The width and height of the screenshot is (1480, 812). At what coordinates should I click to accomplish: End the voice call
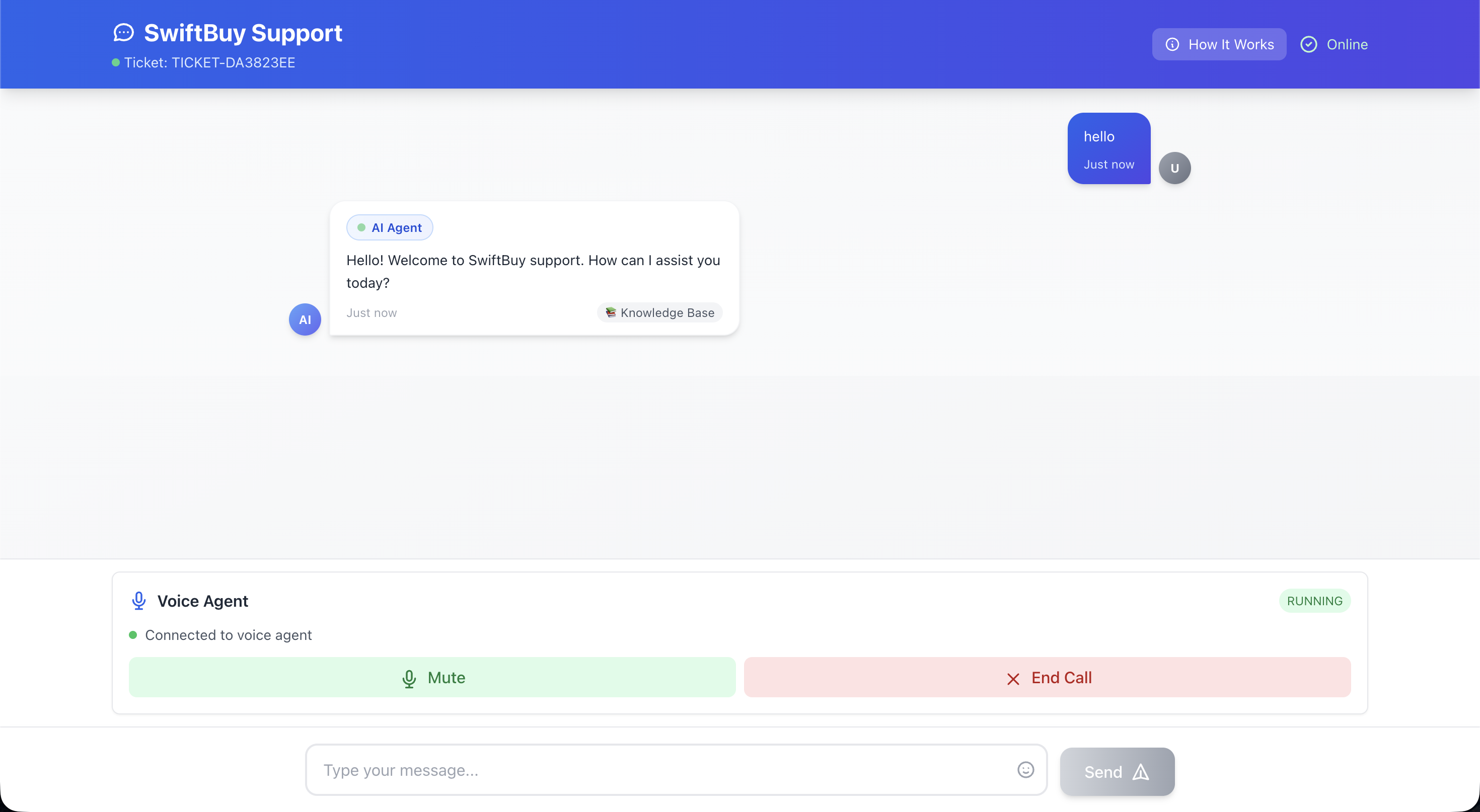click(x=1047, y=678)
